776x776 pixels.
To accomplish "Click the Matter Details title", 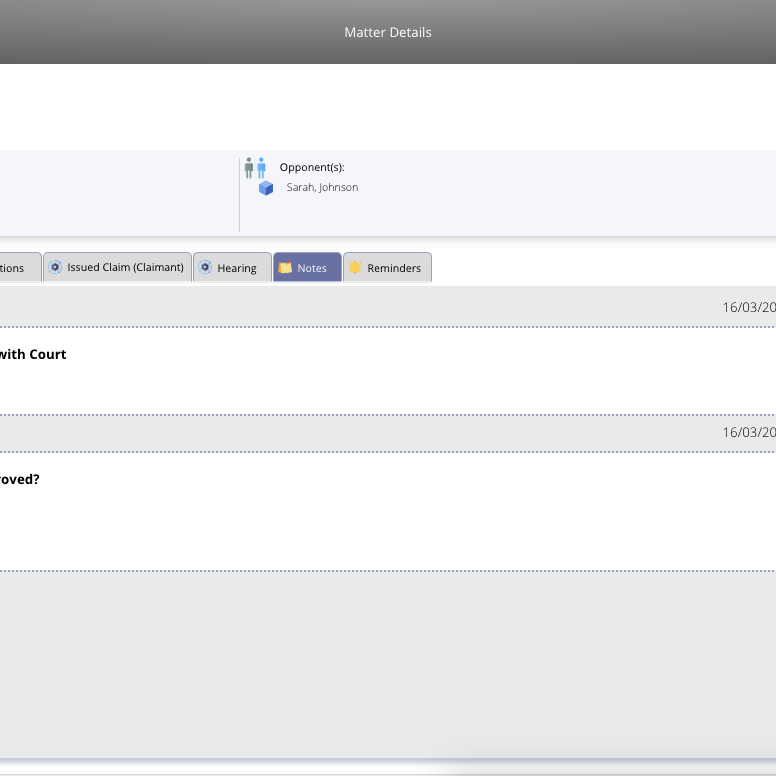I will tap(388, 32).
